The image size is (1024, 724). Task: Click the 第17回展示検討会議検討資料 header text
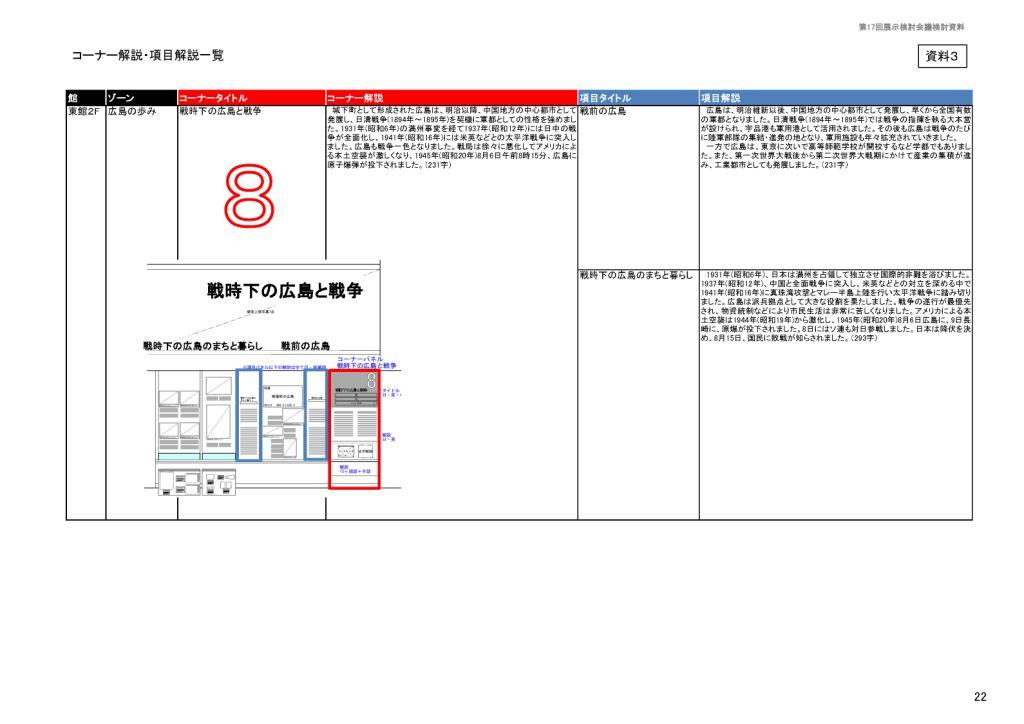click(x=911, y=27)
